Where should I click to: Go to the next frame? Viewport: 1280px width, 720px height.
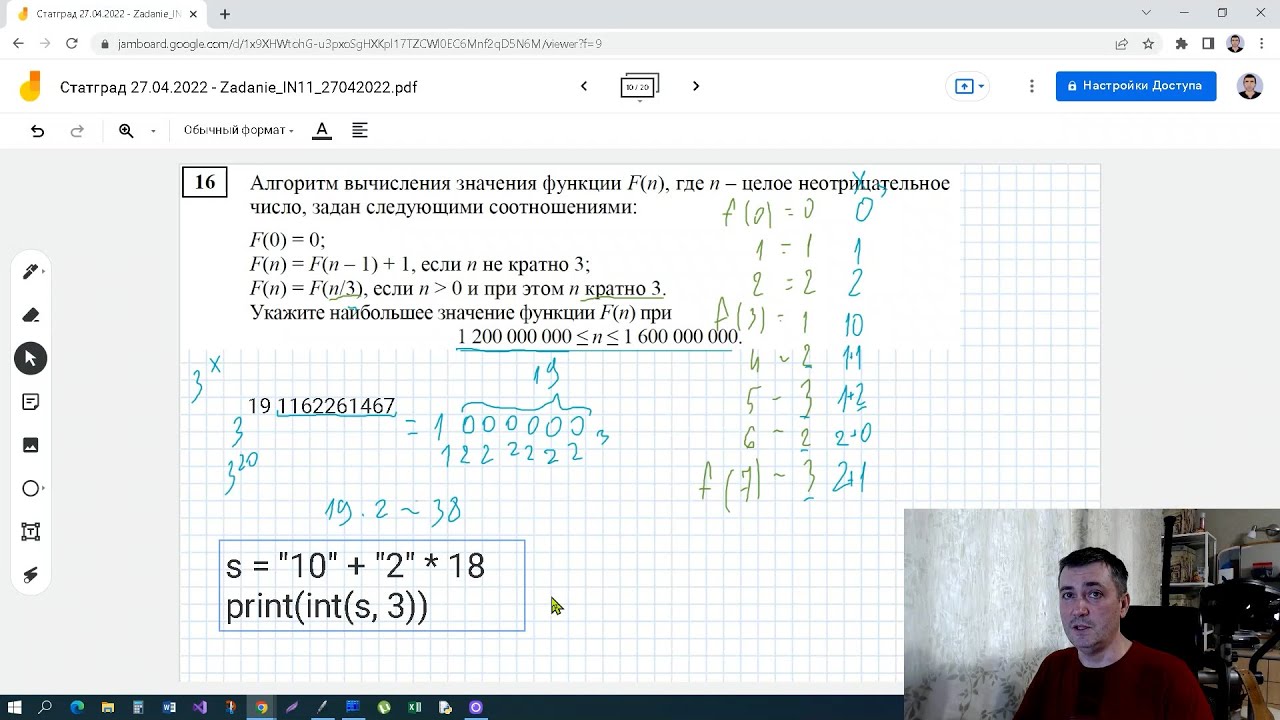pyautogui.click(x=696, y=86)
